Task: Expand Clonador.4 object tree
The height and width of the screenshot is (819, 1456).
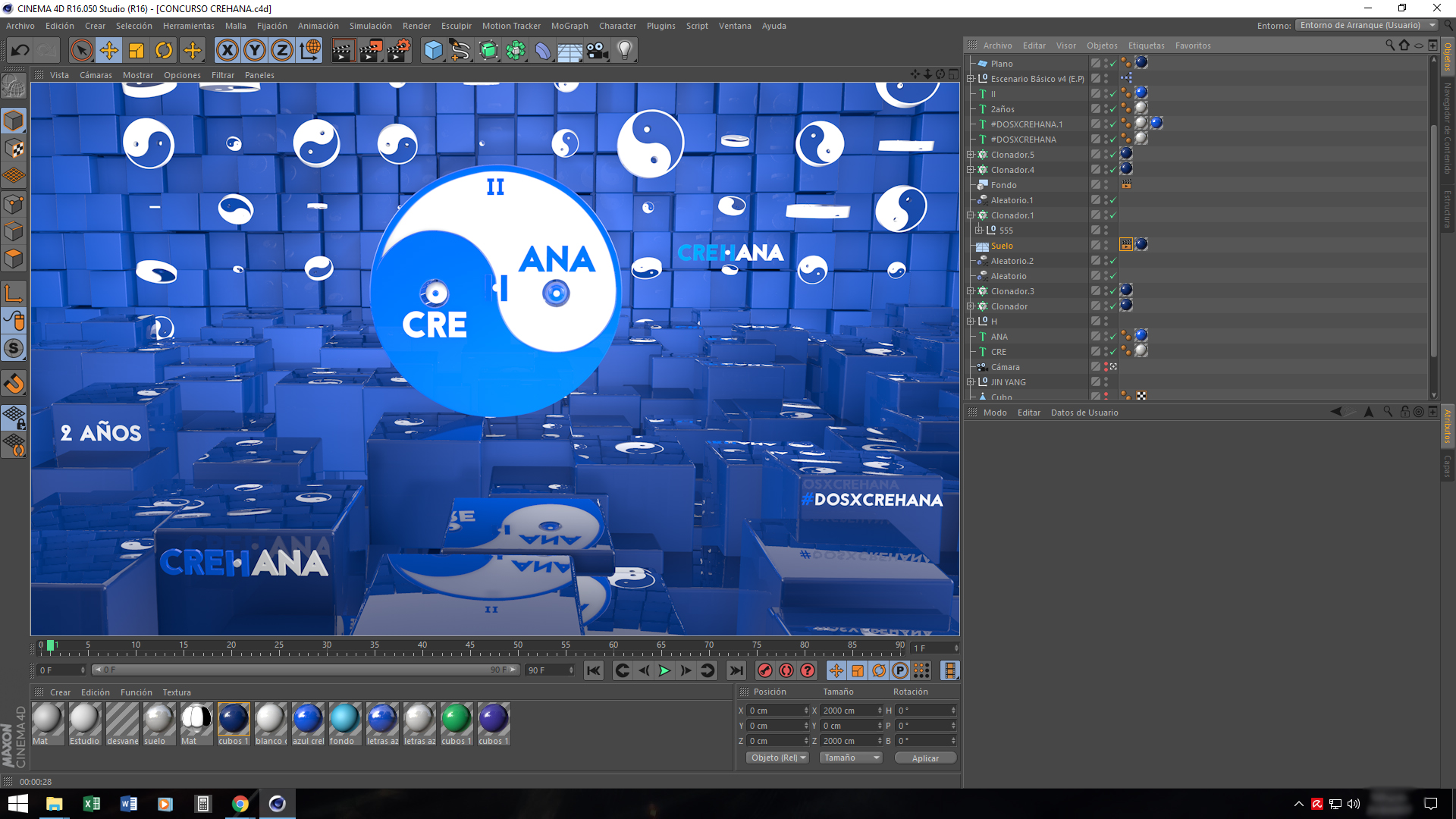Action: tap(971, 169)
